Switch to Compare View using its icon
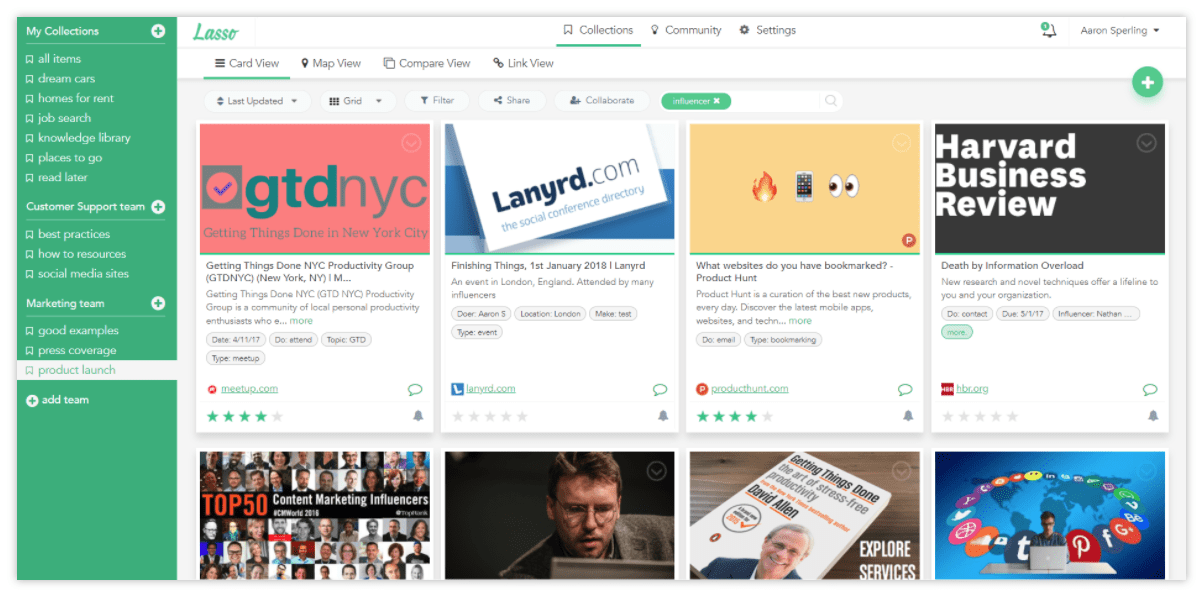 point(427,63)
